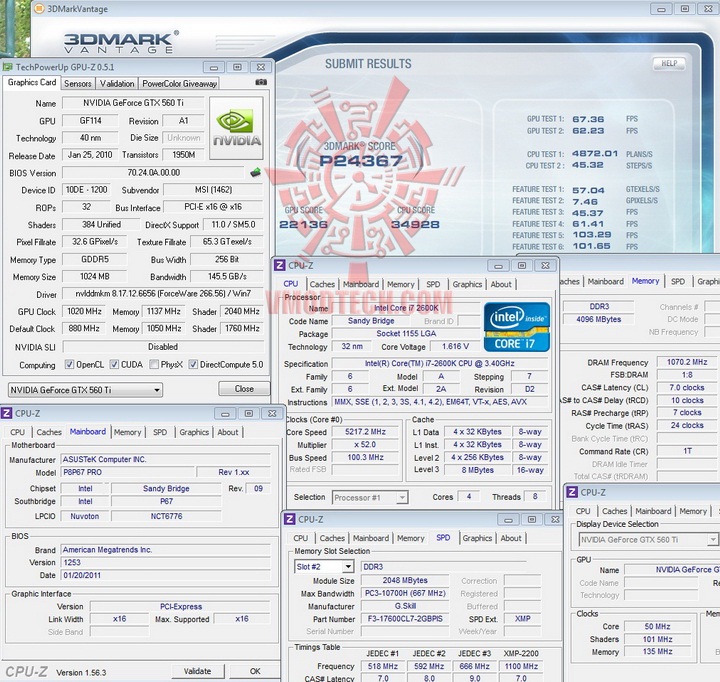Minimize the CPU-Z CPU tab window

(498, 265)
